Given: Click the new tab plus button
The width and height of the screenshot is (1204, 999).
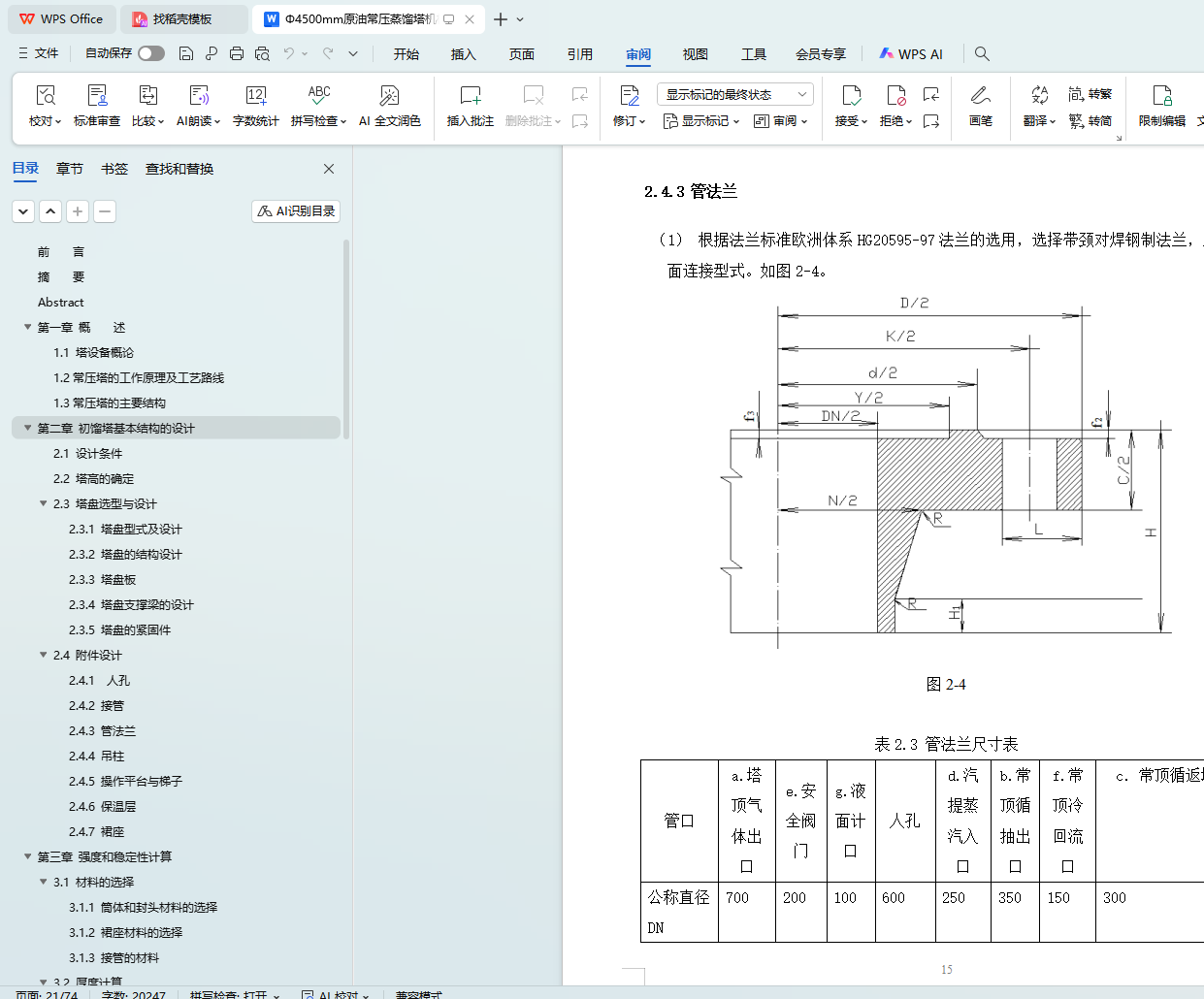Looking at the screenshot, I should pyautogui.click(x=501, y=19).
